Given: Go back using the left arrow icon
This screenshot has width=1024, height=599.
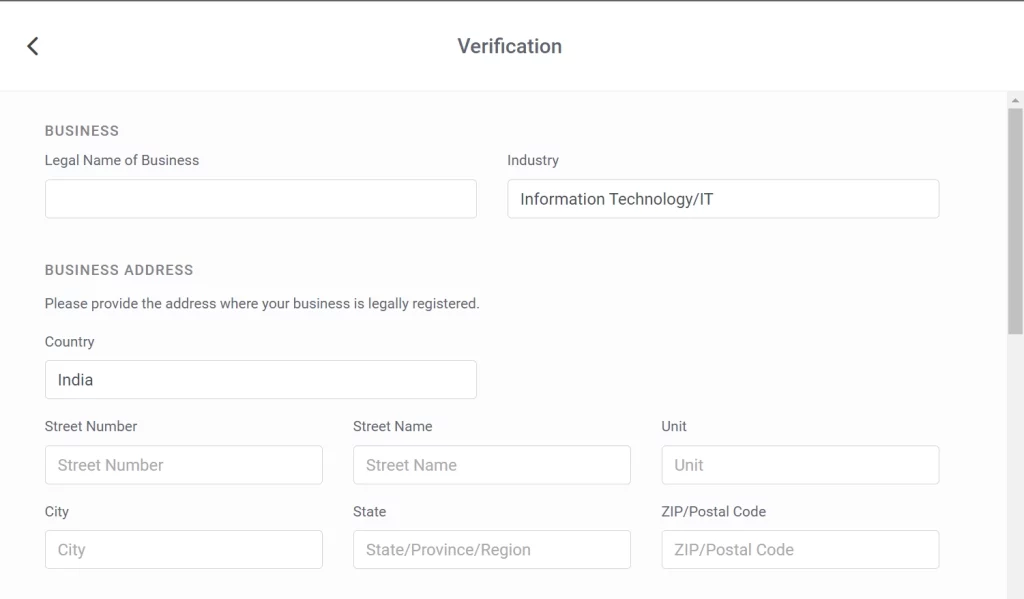Looking at the screenshot, I should click(33, 46).
